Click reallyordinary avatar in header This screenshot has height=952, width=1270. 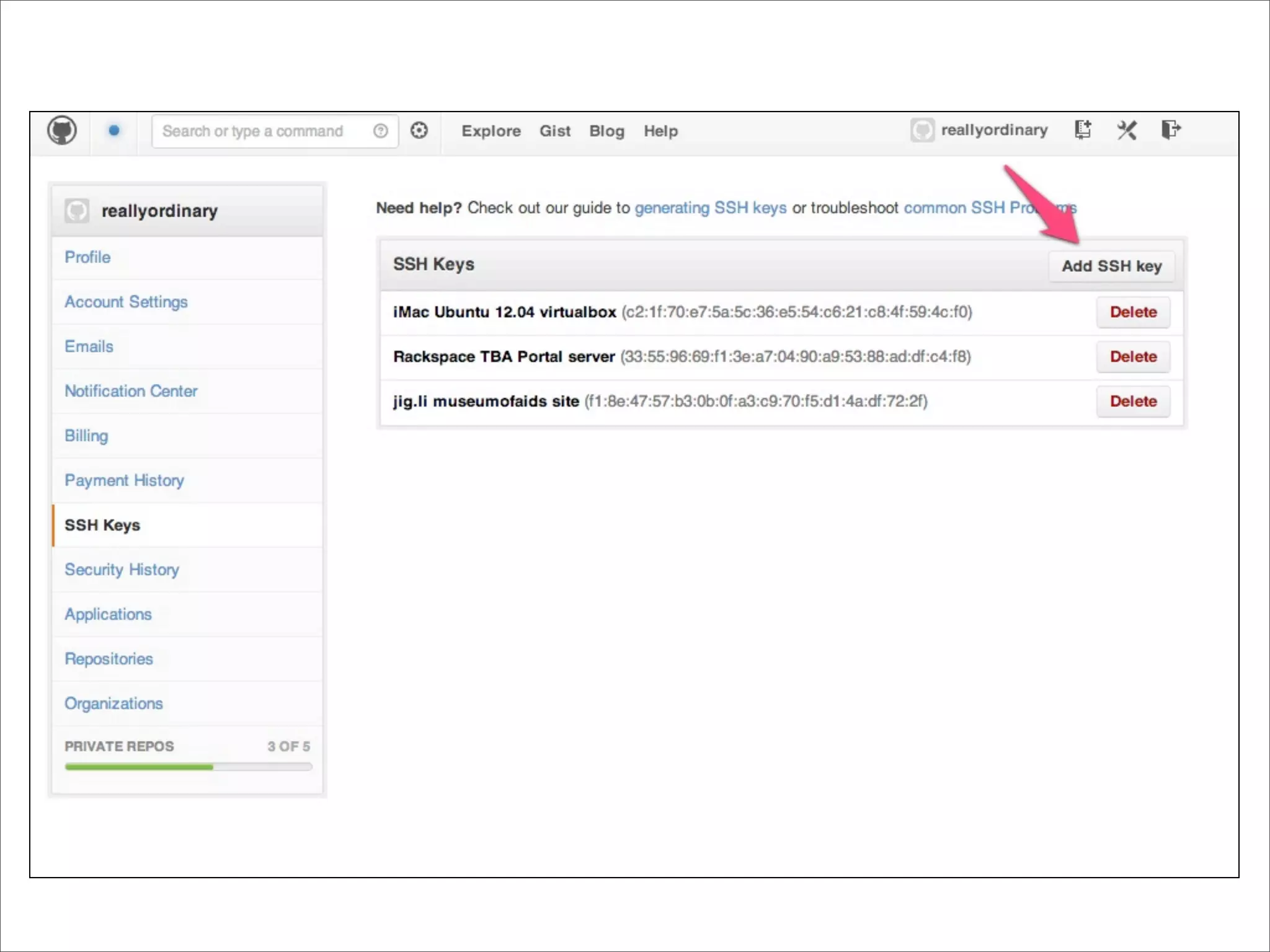[x=922, y=130]
